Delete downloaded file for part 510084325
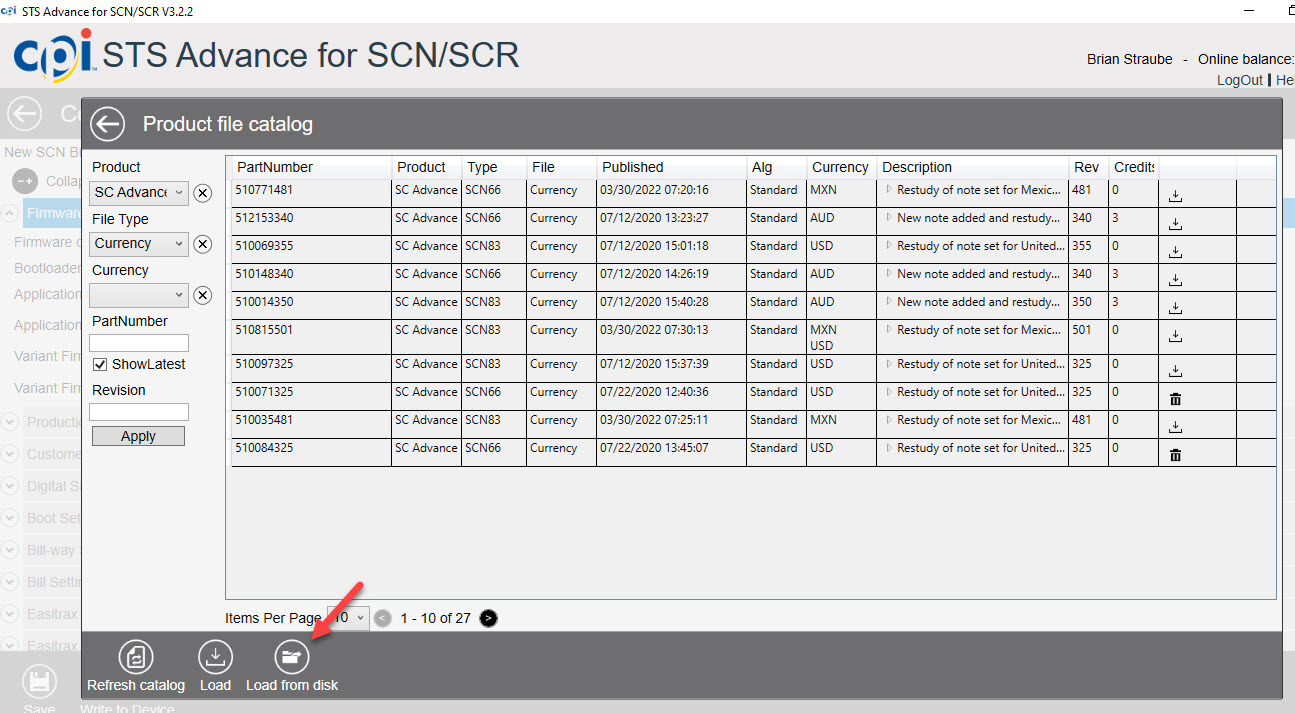The height and width of the screenshot is (713, 1295). pyautogui.click(x=1175, y=455)
